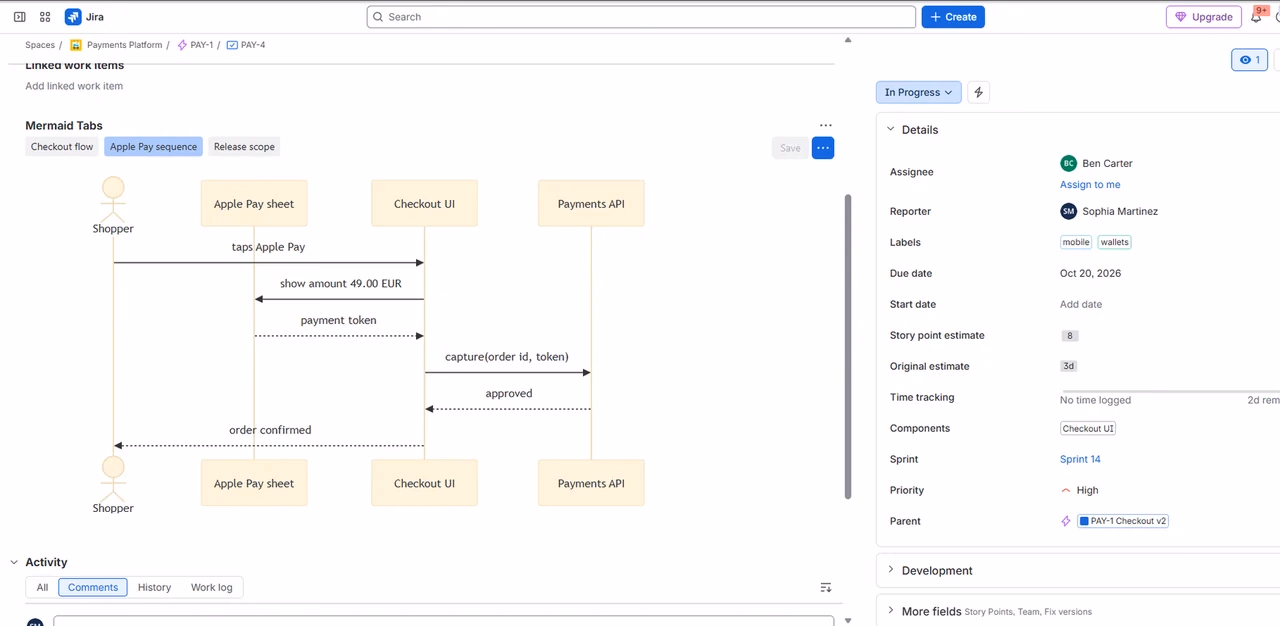Open the Payments Platform breadcrumb link
Image resolution: width=1280 pixels, height=626 pixels.
(x=124, y=45)
